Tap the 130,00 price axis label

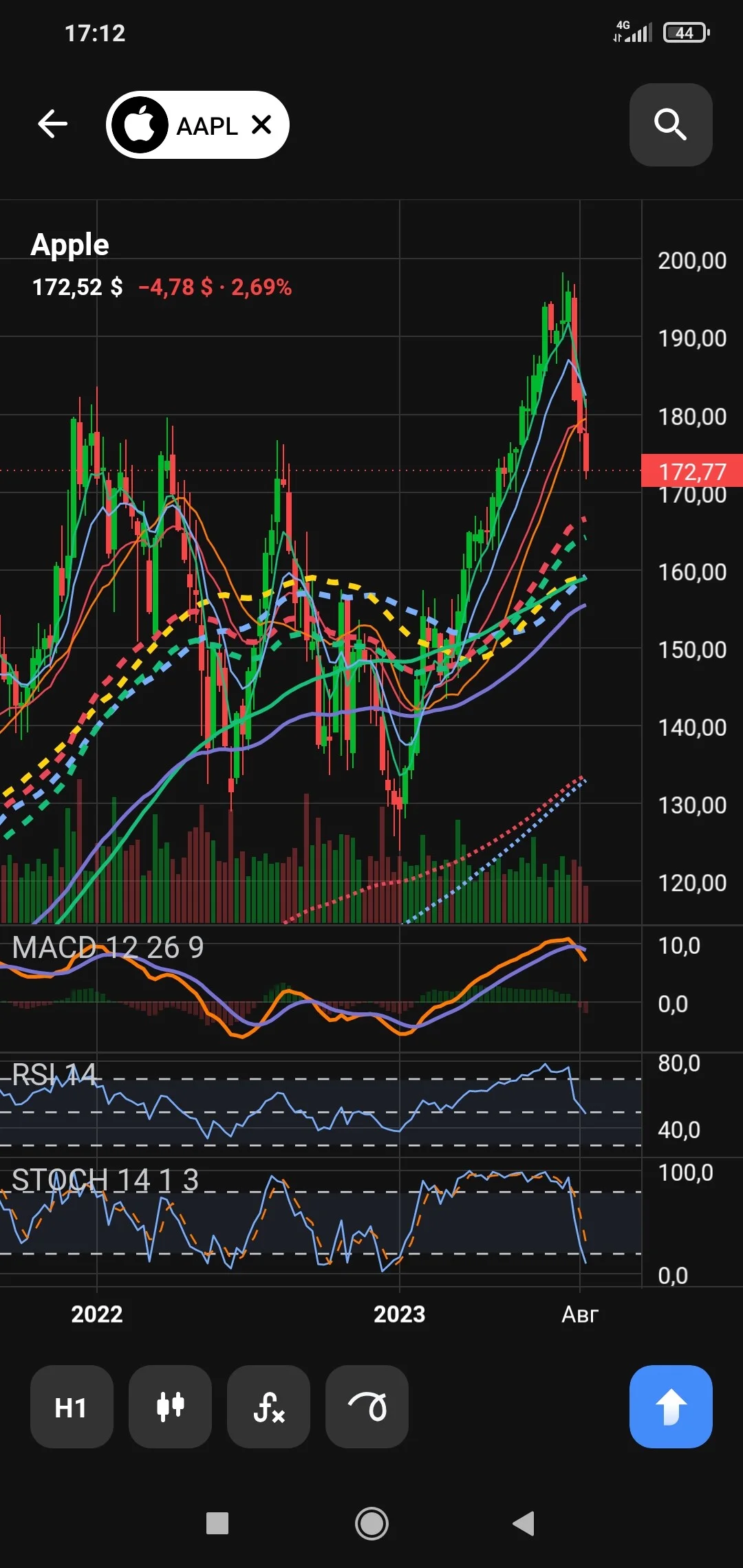pyautogui.click(x=692, y=805)
